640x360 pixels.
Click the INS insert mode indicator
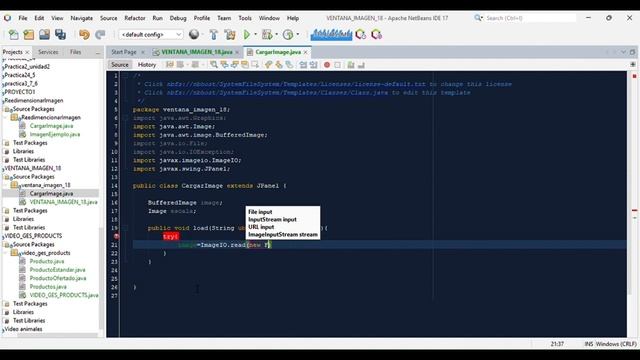(589, 344)
